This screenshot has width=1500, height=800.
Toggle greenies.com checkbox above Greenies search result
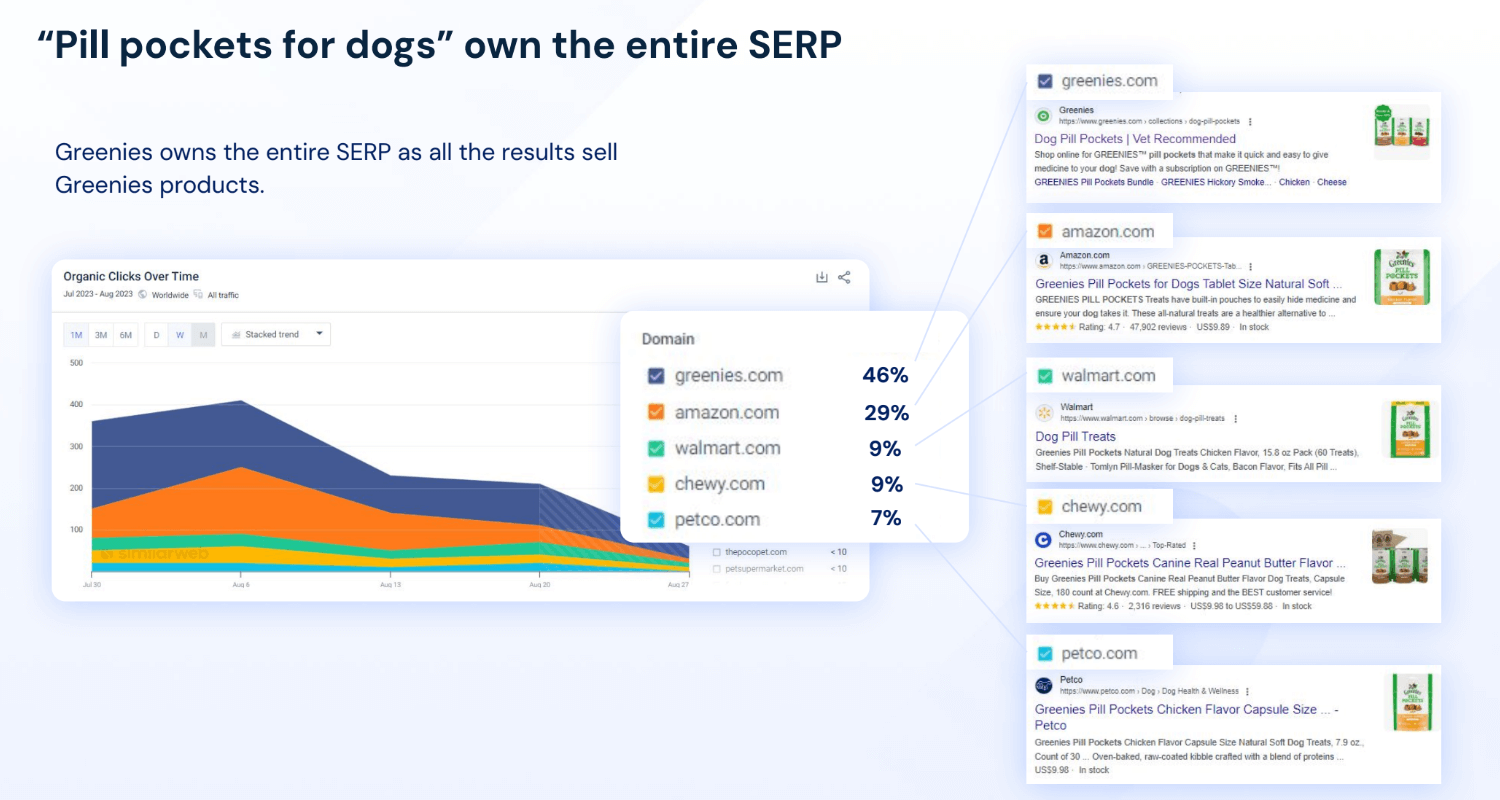click(x=1045, y=81)
